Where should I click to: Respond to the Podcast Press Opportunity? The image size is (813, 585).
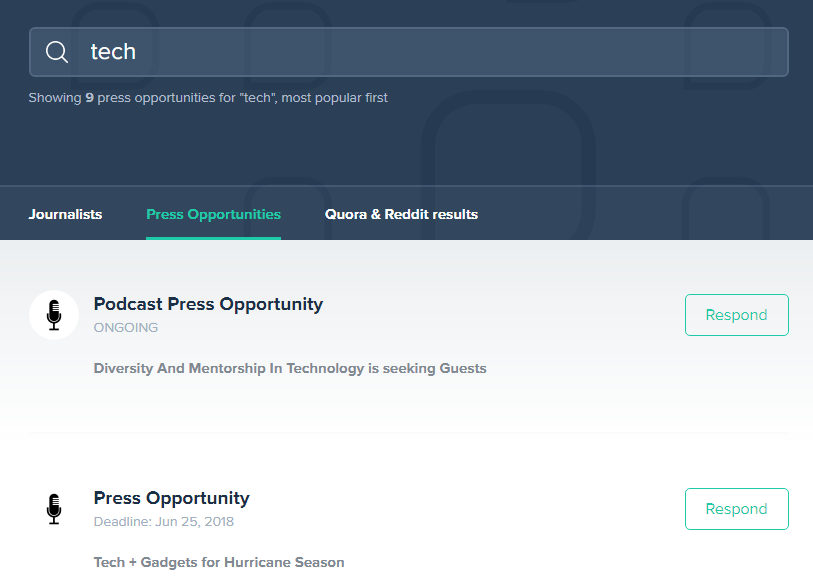pos(736,315)
